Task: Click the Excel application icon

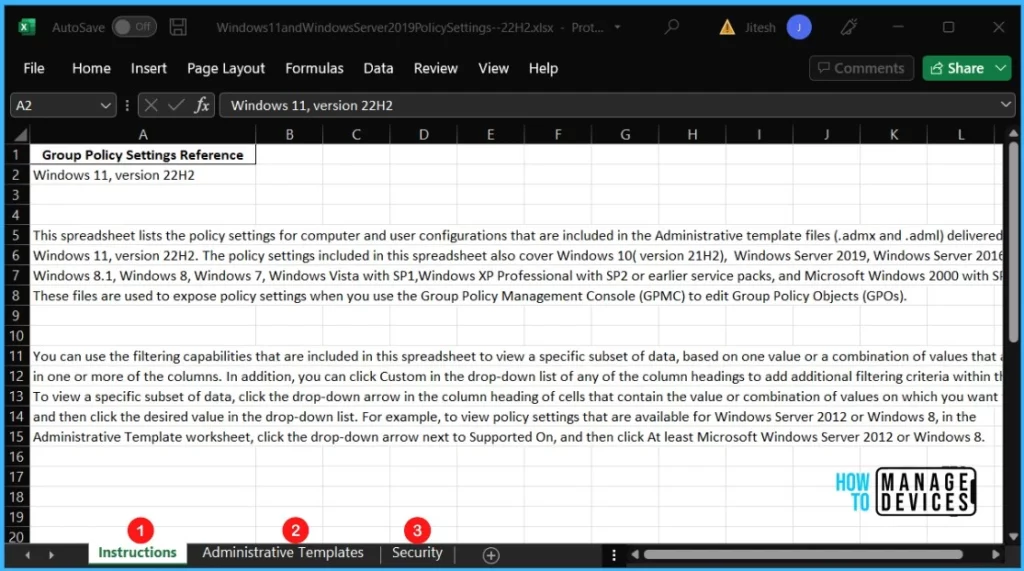Action: (x=27, y=27)
